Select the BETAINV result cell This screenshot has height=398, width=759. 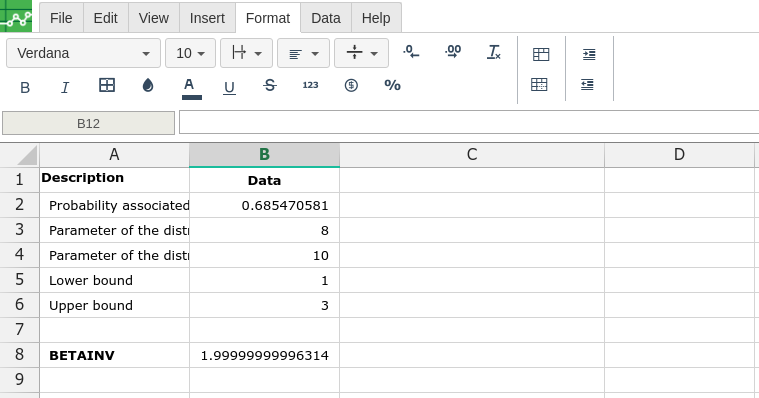coord(264,355)
